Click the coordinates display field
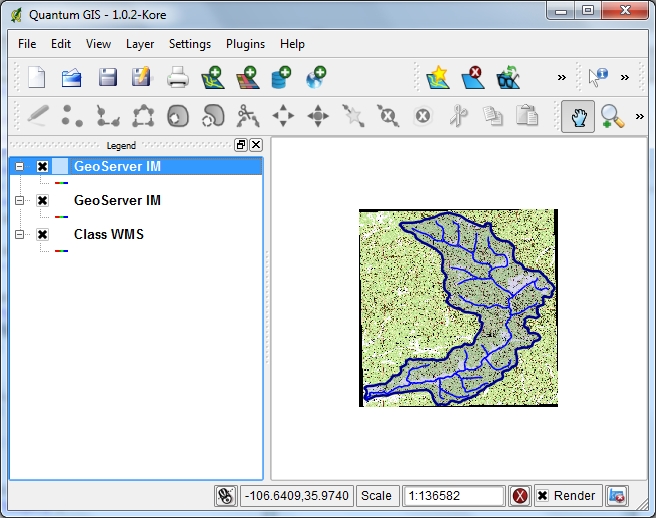656x518 pixels. 297,496
